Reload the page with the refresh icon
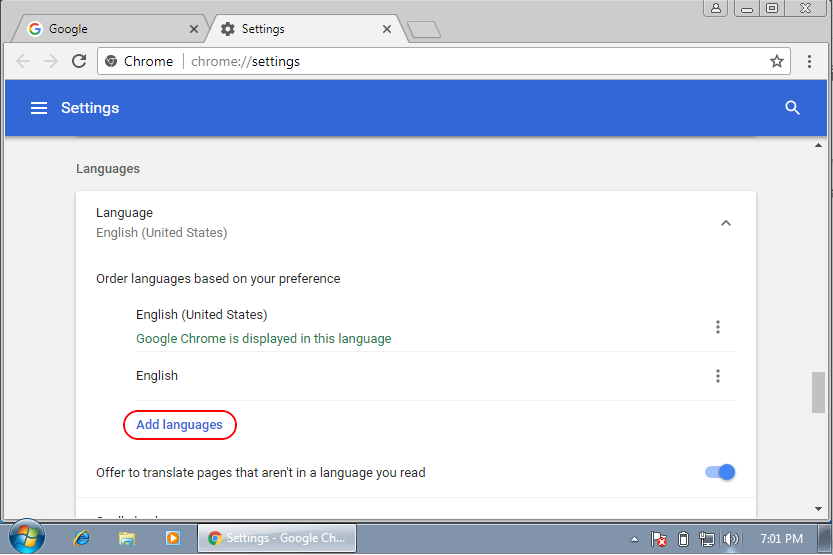The width and height of the screenshot is (833, 555). pyautogui.click(x=79, y=61)
